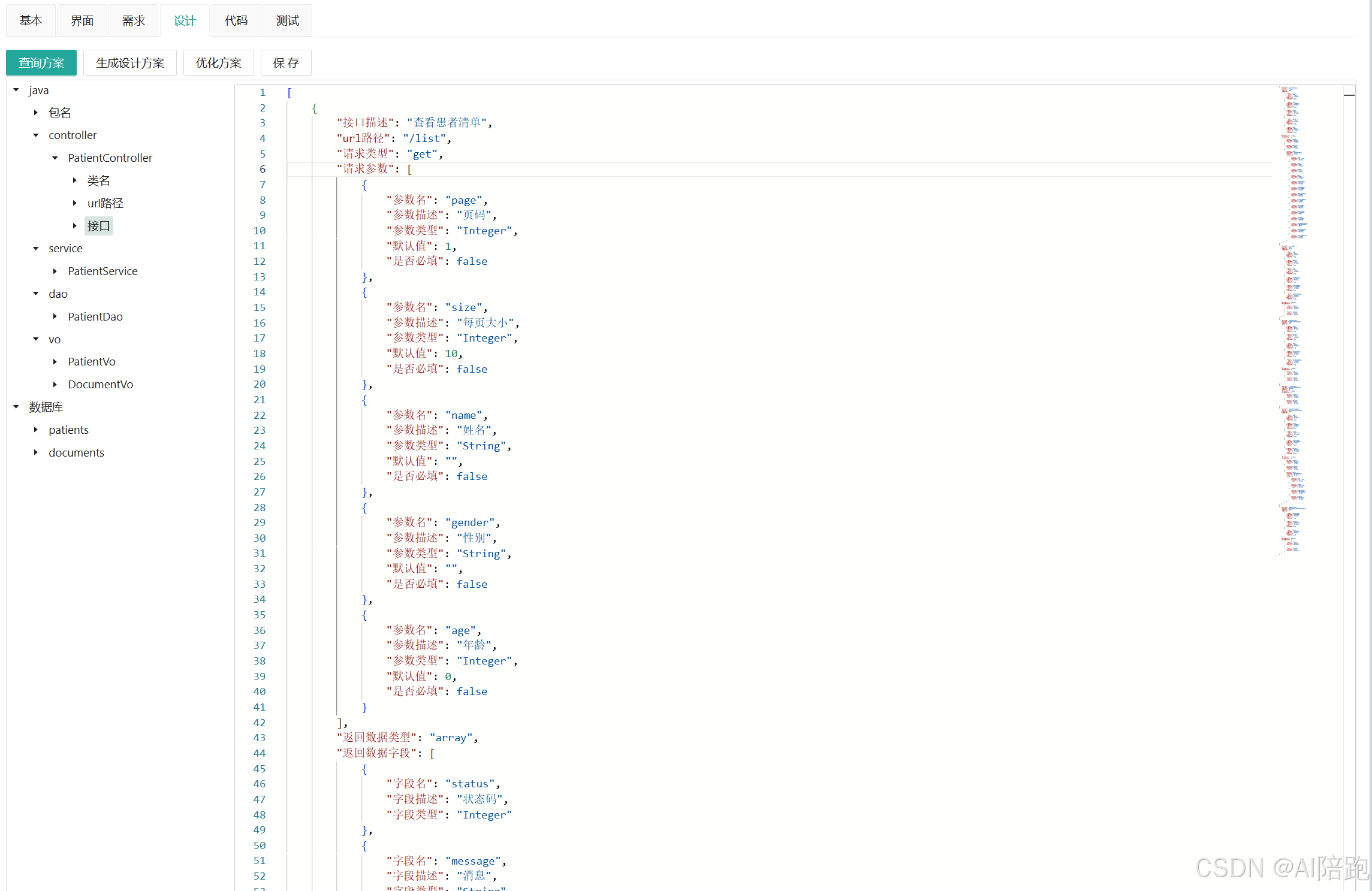Screen dimensions: 1372x891
Task: Click the 生成设计方案 button
Action: tap(129, 63)
